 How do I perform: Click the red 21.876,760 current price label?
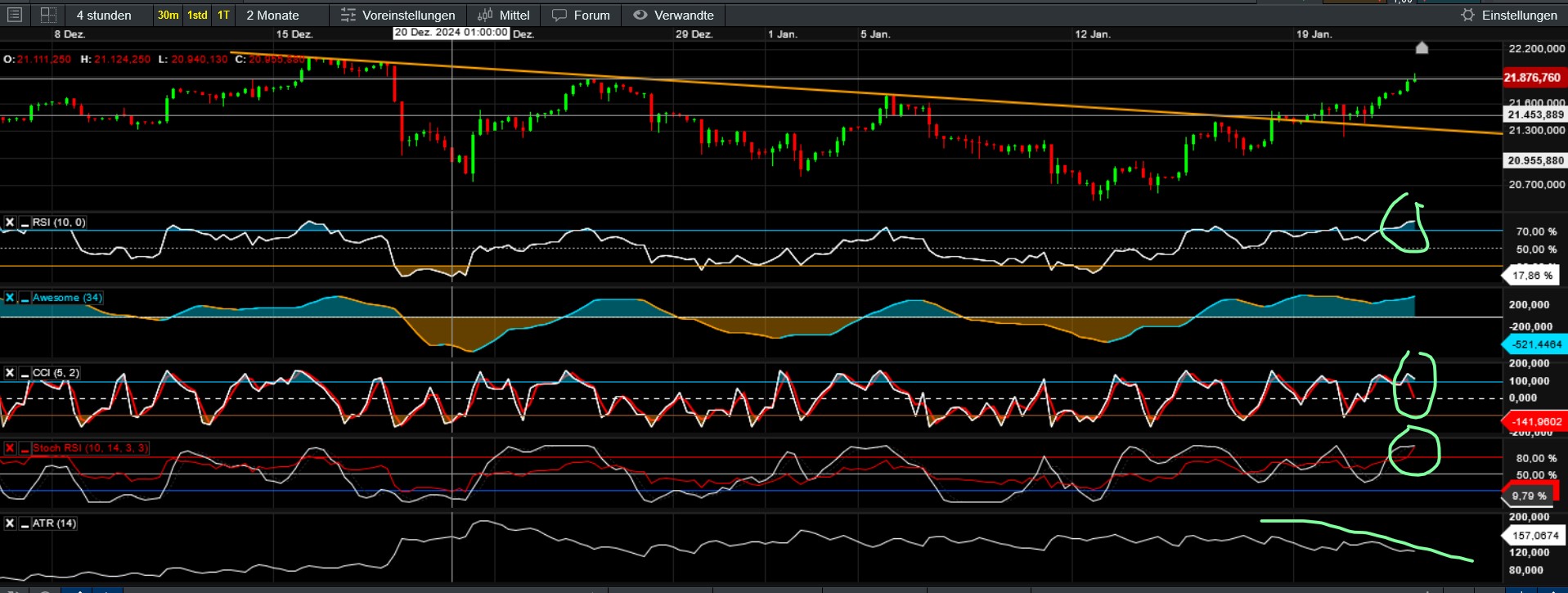point(1531,78)
